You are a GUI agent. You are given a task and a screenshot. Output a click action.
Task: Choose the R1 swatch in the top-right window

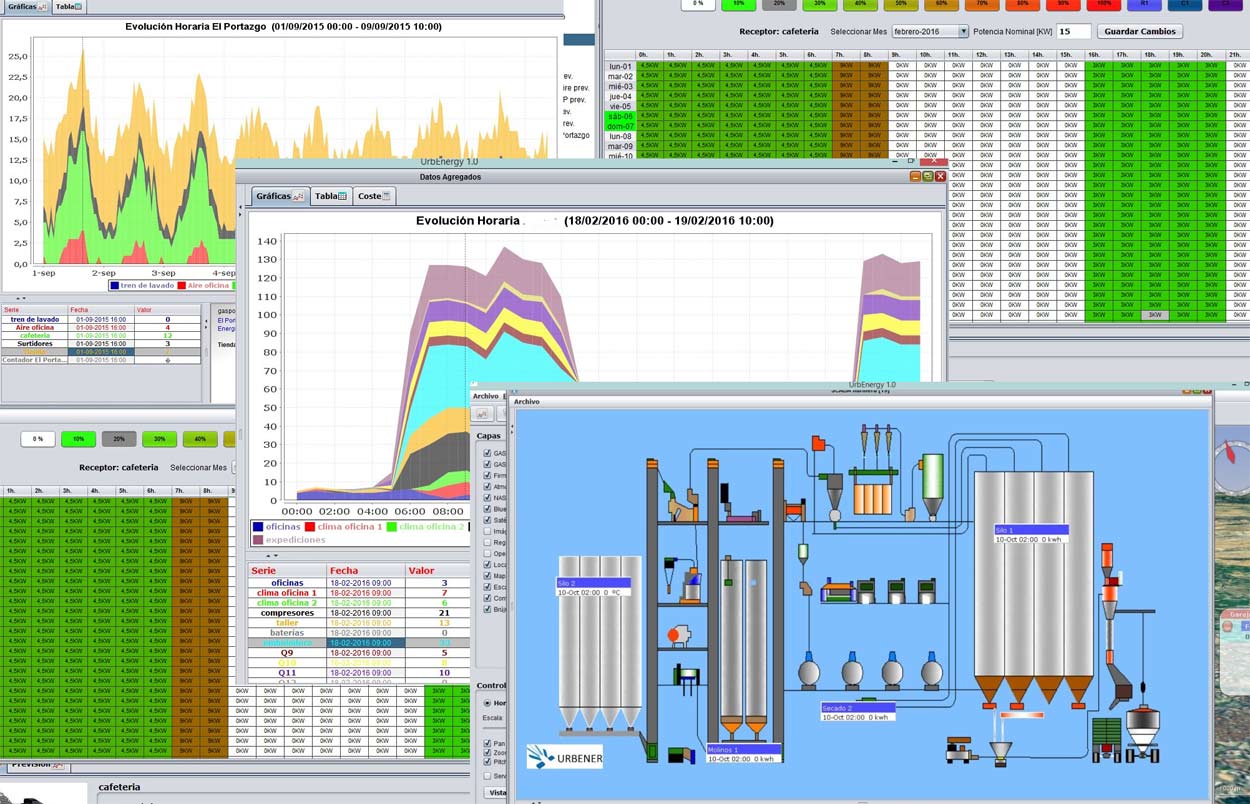point(1144,5)
